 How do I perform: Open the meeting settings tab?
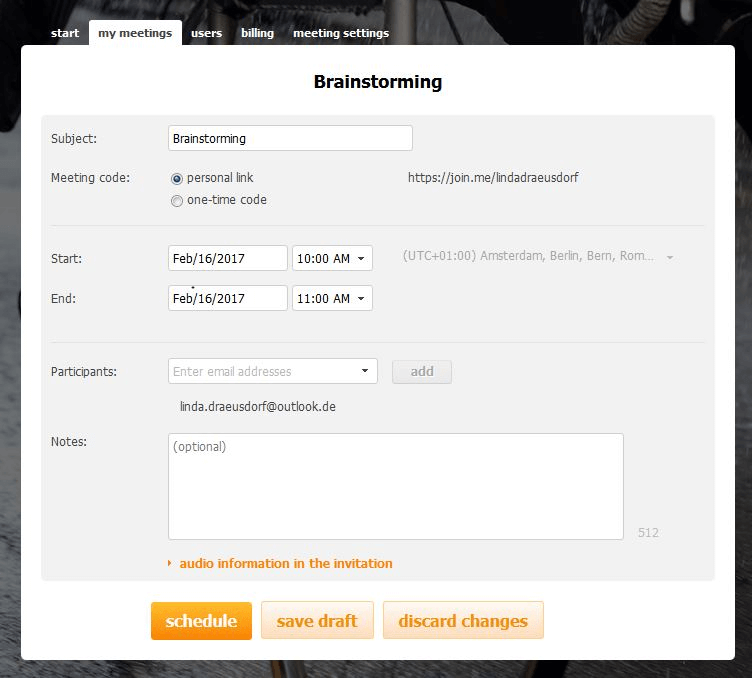340,33
